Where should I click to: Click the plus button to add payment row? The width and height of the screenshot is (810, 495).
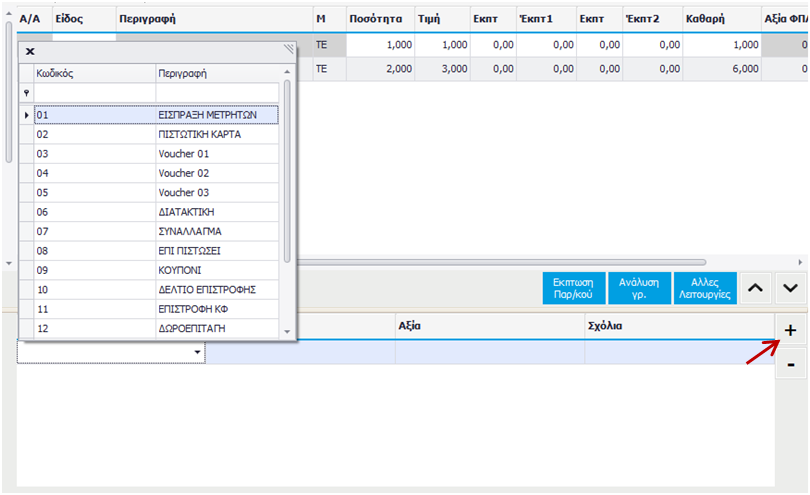pyautogui.click(x=790, y=330)
